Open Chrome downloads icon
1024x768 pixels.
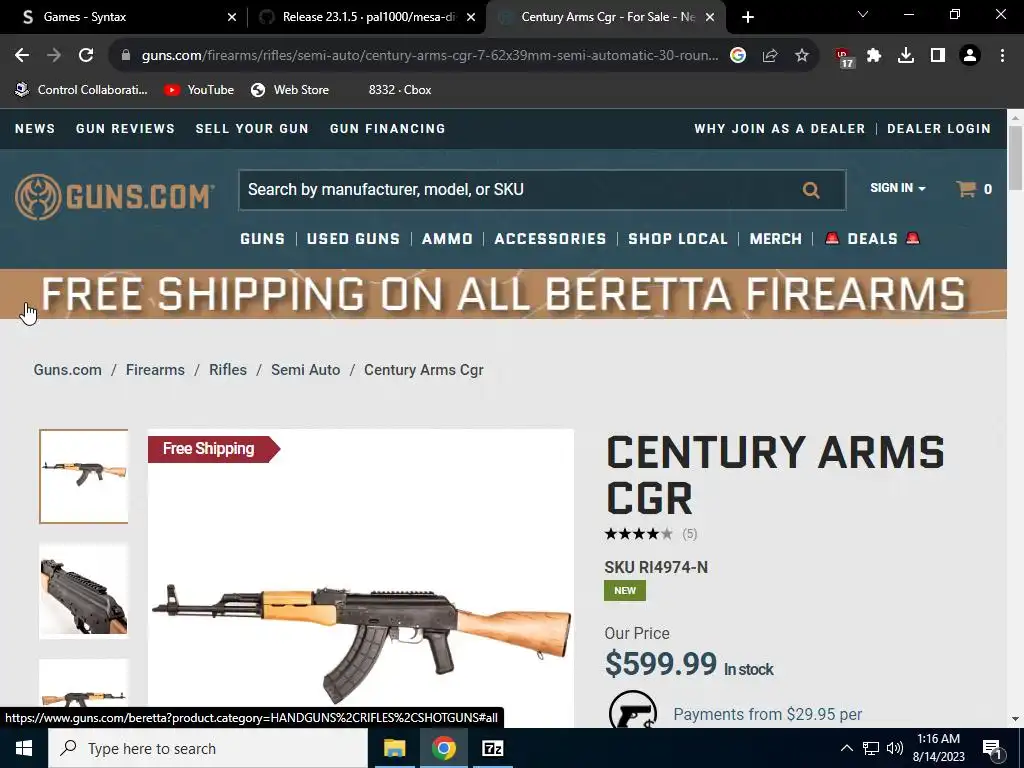click(906, 56)
